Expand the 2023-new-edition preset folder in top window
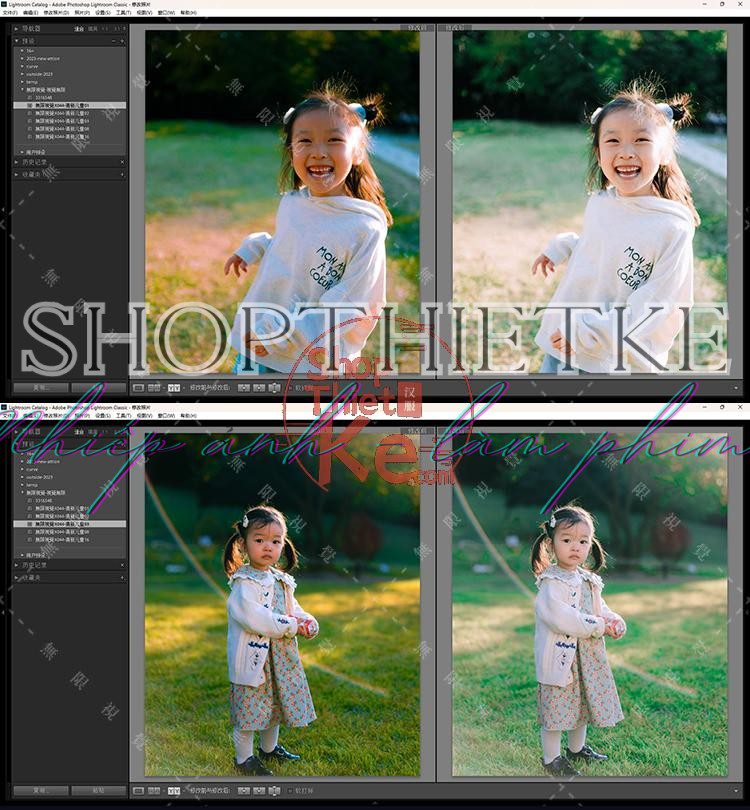The height and width of the screenshot is (810, 750). point(22,59)
